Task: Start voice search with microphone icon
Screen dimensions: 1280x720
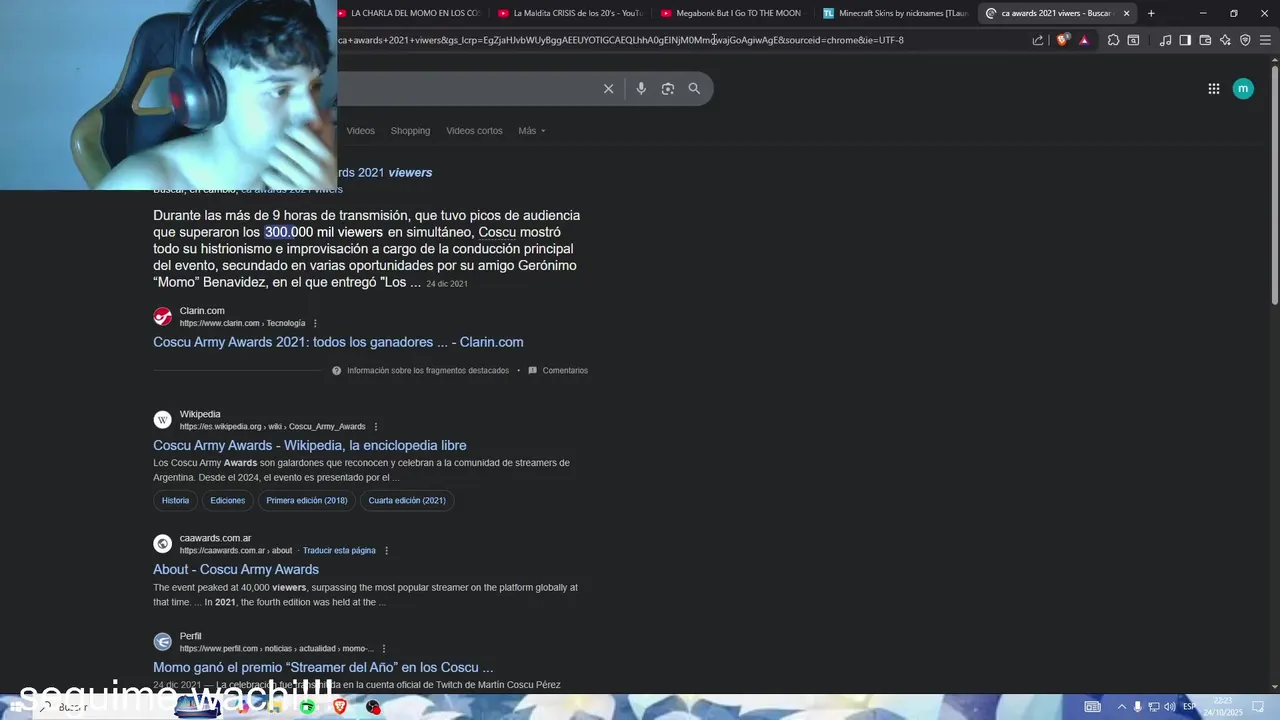Action: click(641, 89)
